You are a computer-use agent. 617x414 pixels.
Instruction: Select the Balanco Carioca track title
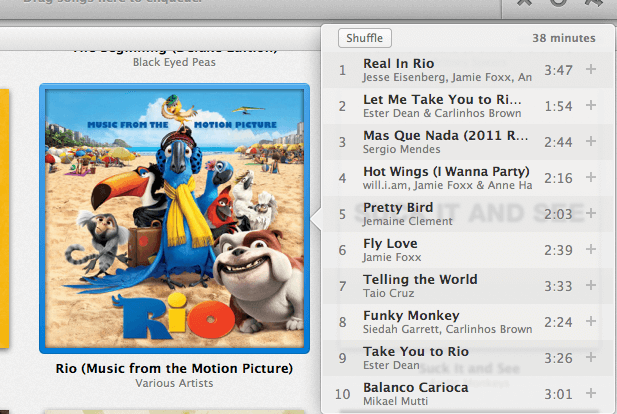416,388
